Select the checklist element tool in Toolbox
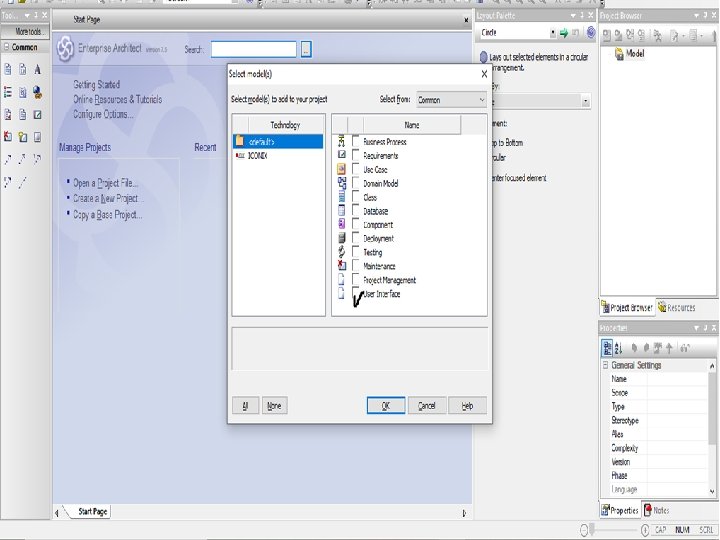Screen dimensions: 720x540 8,92
